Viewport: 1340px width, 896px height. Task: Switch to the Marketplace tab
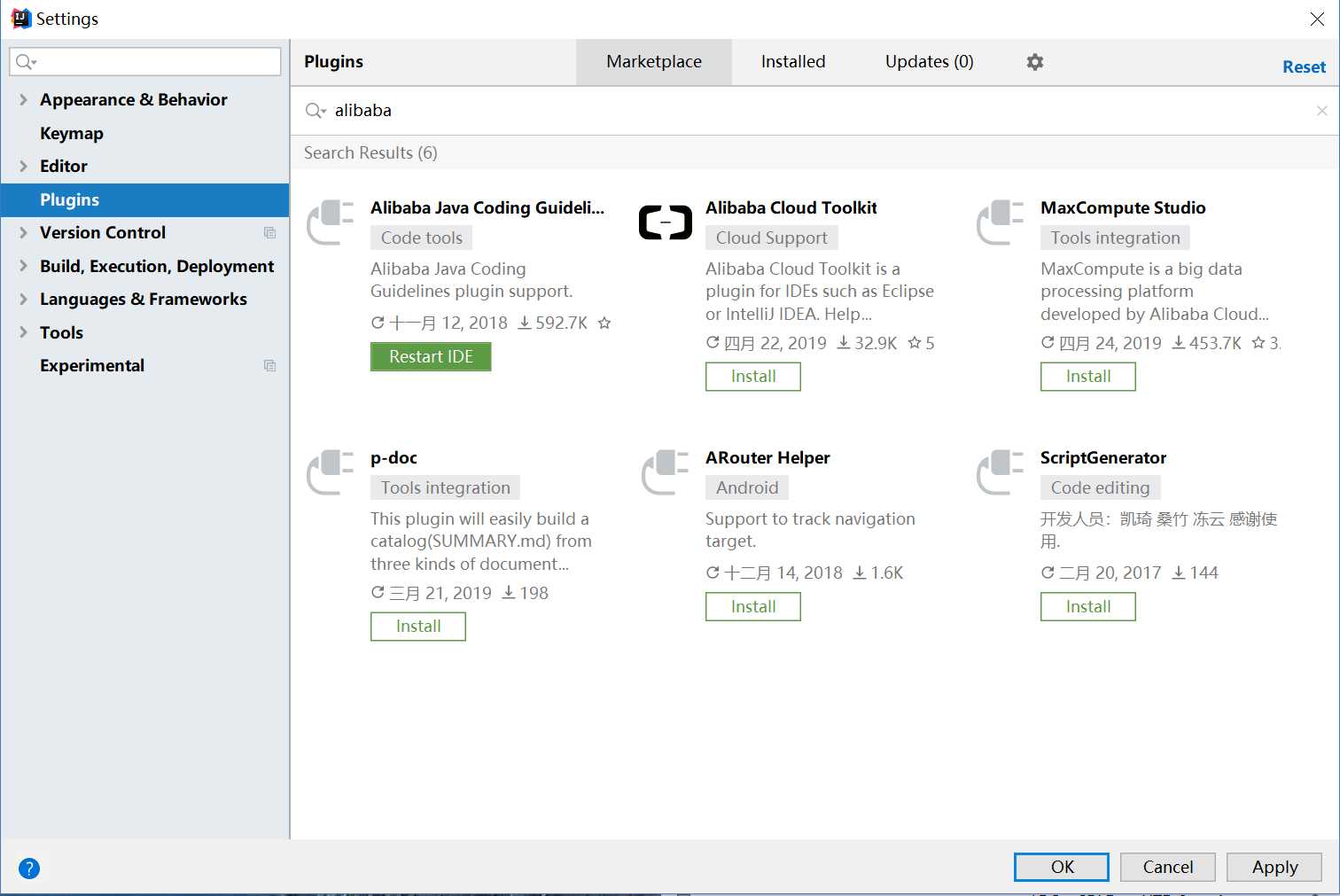click(x=654, y=62)
